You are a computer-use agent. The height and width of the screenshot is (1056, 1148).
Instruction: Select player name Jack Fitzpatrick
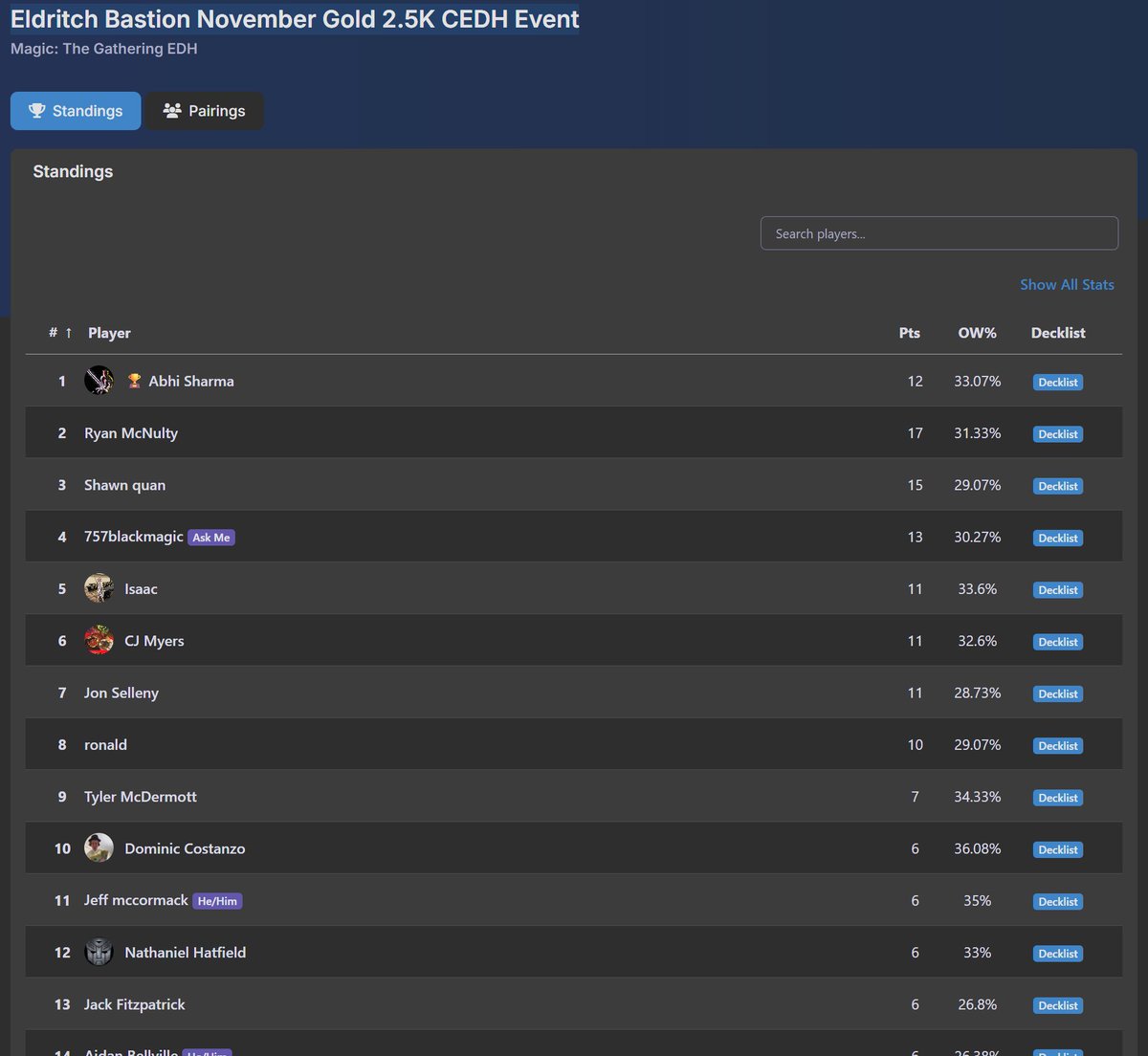click(x=135, y=1004)
